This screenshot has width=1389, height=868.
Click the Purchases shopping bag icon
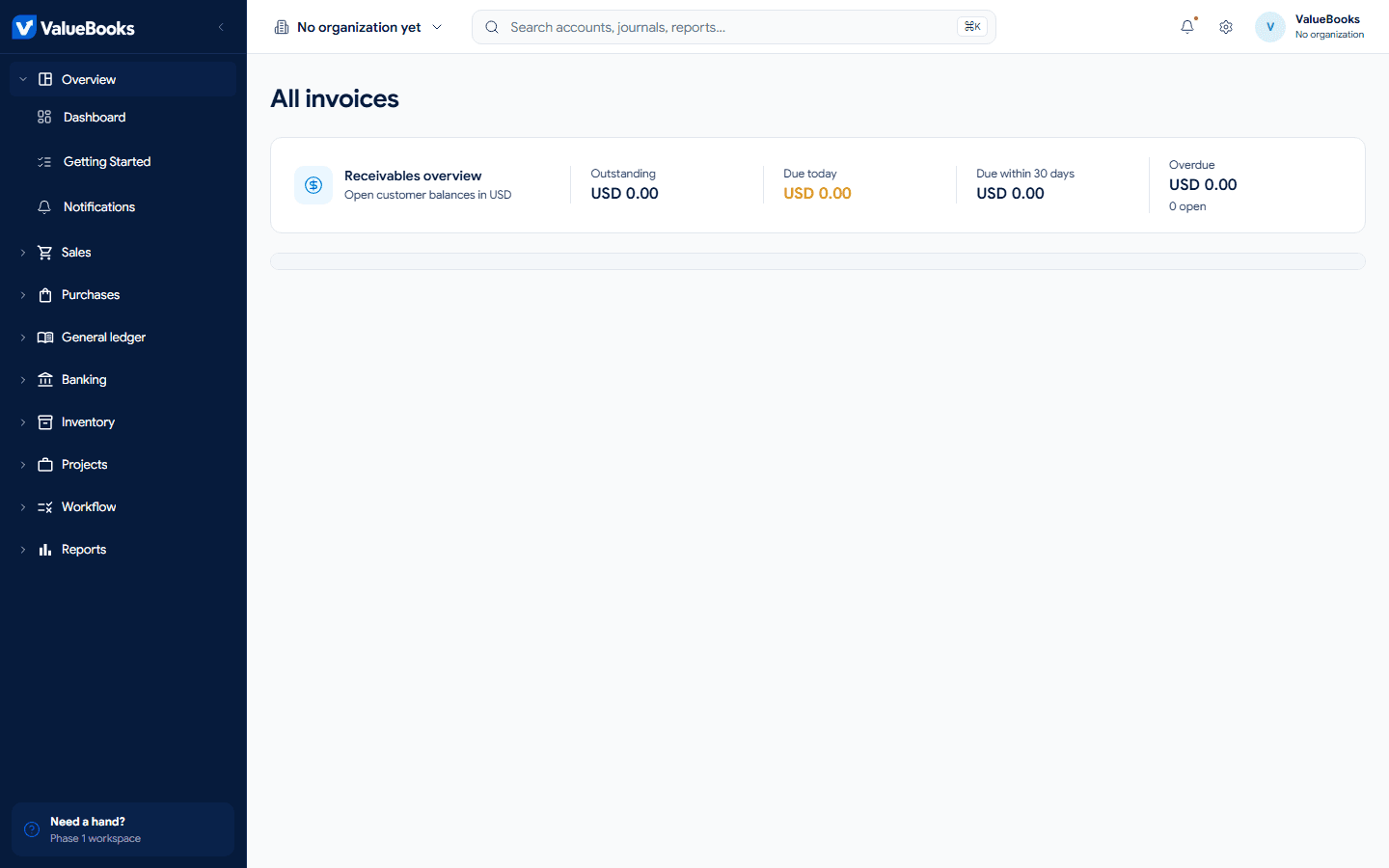(x=45, y=295)
